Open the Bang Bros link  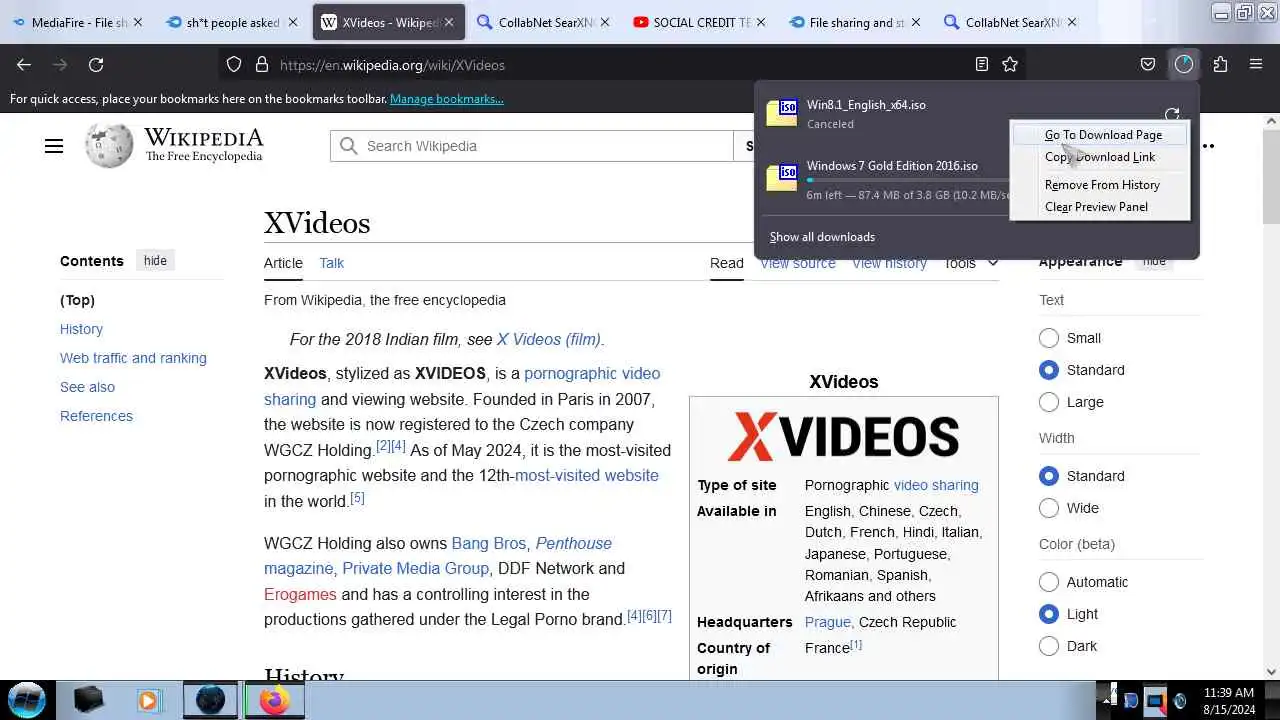pyautogui.click(x=488, y=543)
